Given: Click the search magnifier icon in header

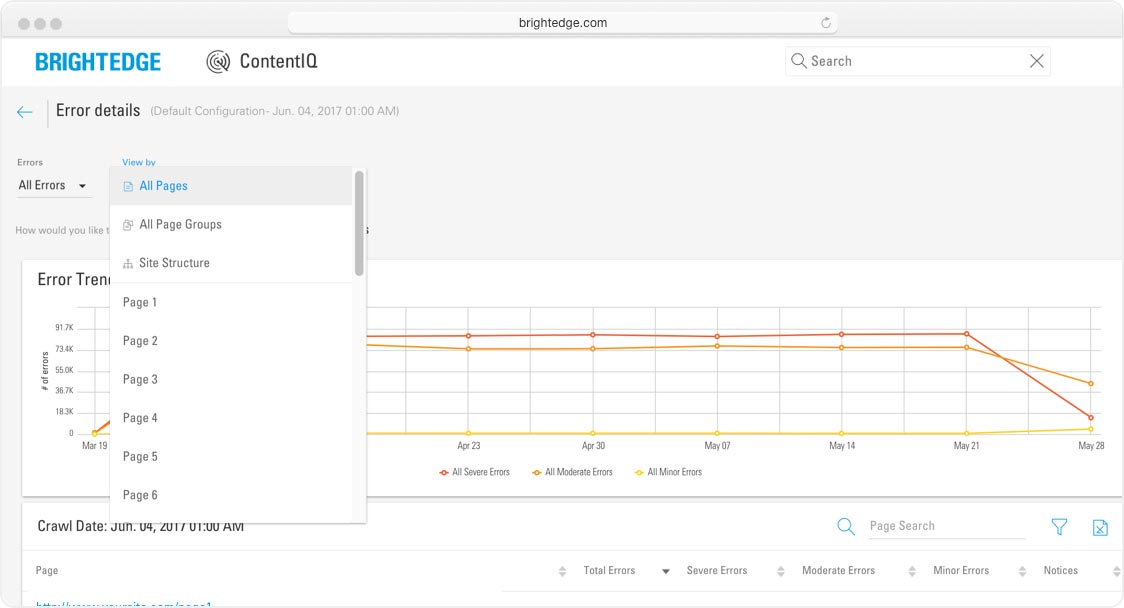Looking at the screenshot, I should 798,61.
